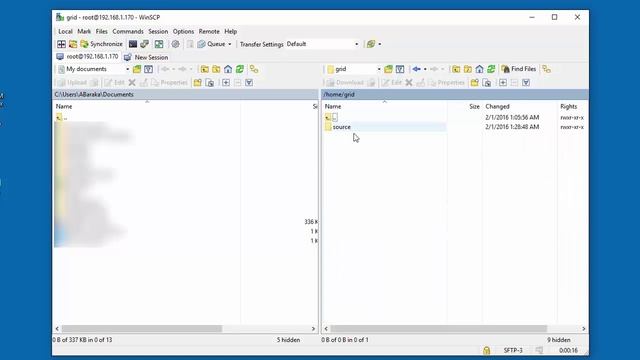Click the transfer settings presets icon
640x360 pixels.
[371, 44]
